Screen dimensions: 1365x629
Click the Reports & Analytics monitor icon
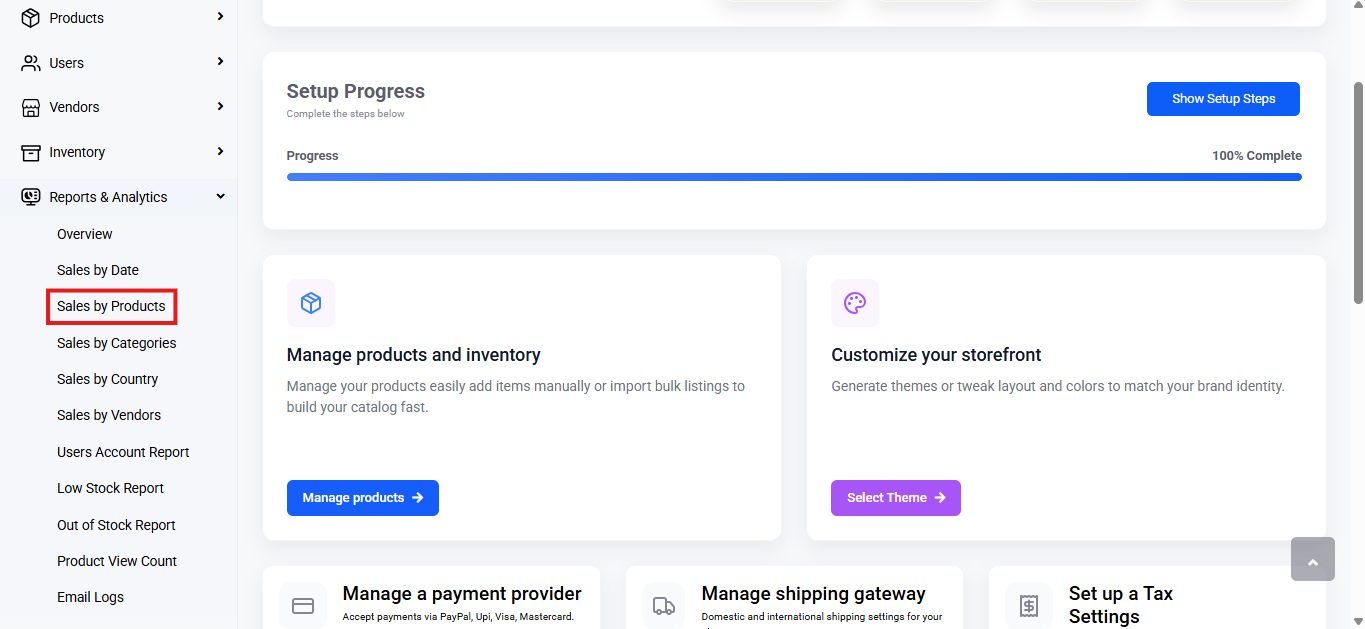[x=31, y=197]
